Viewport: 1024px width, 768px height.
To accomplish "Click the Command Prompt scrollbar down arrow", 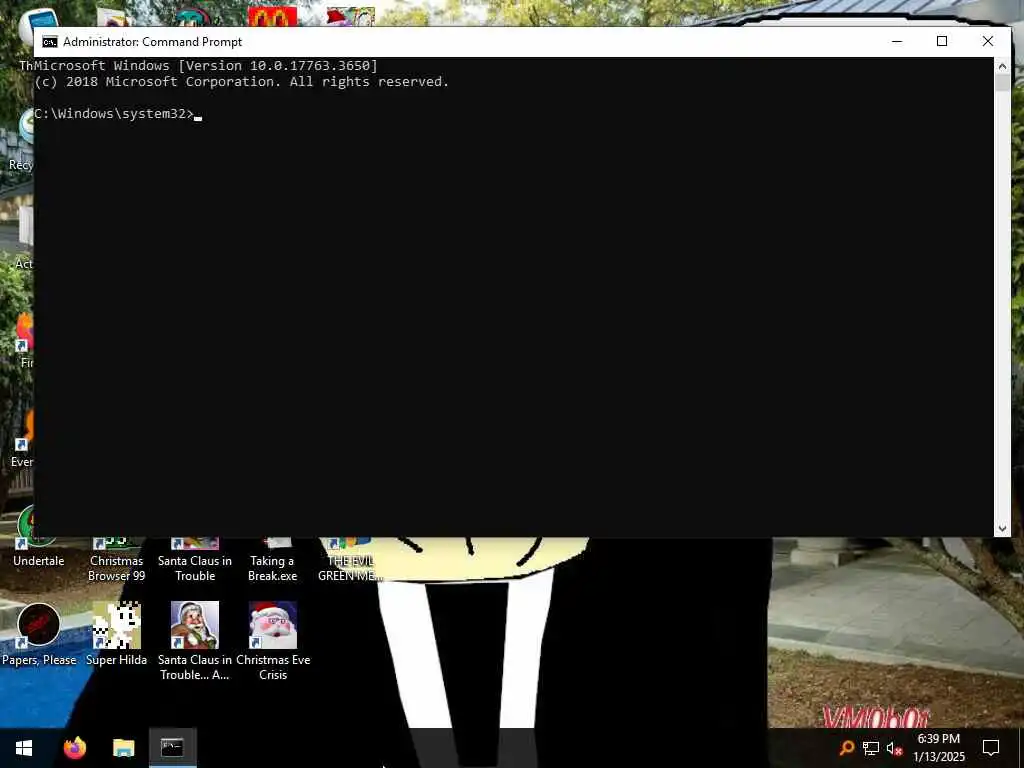I will 1002,529.
